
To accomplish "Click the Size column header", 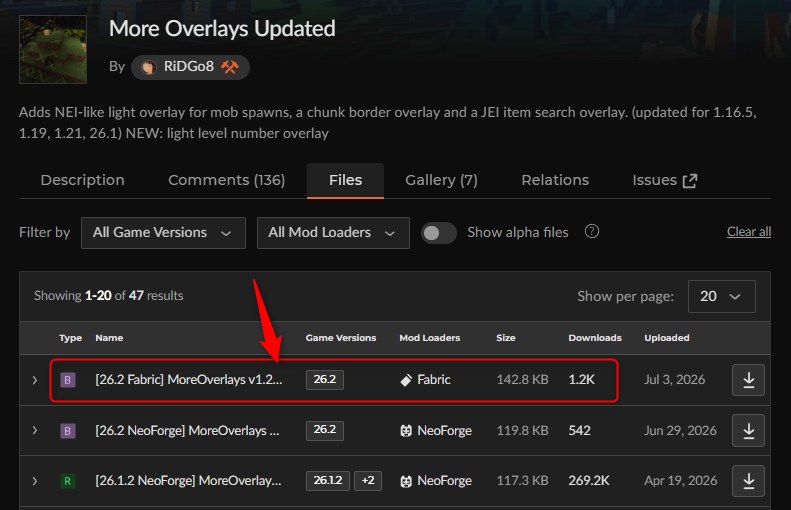I will [x=505, y=338].
